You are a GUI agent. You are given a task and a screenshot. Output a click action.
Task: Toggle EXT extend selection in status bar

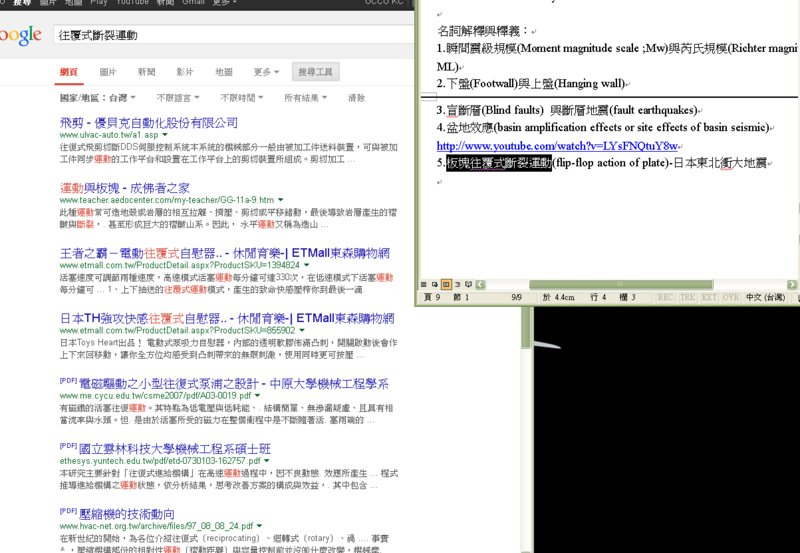click(x=709, y=297)
